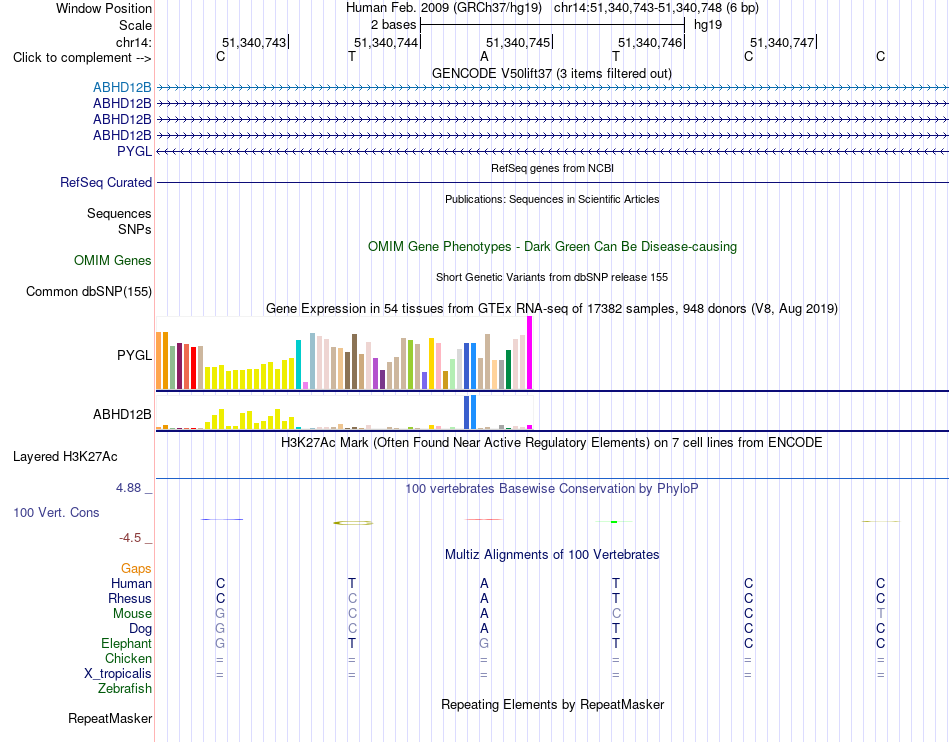Click the bright green PhyloP conservation mark
Screen dimensions: 950x742
(614, 522)
